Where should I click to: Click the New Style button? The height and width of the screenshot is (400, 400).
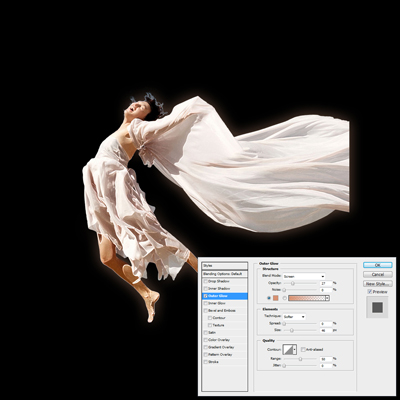378,284
